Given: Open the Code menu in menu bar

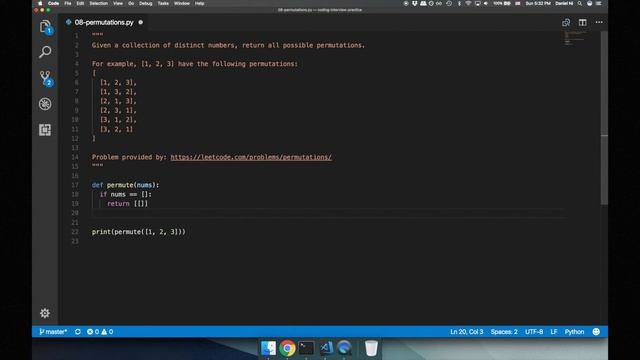Looking at the screenshot, I should pos(53,3).
